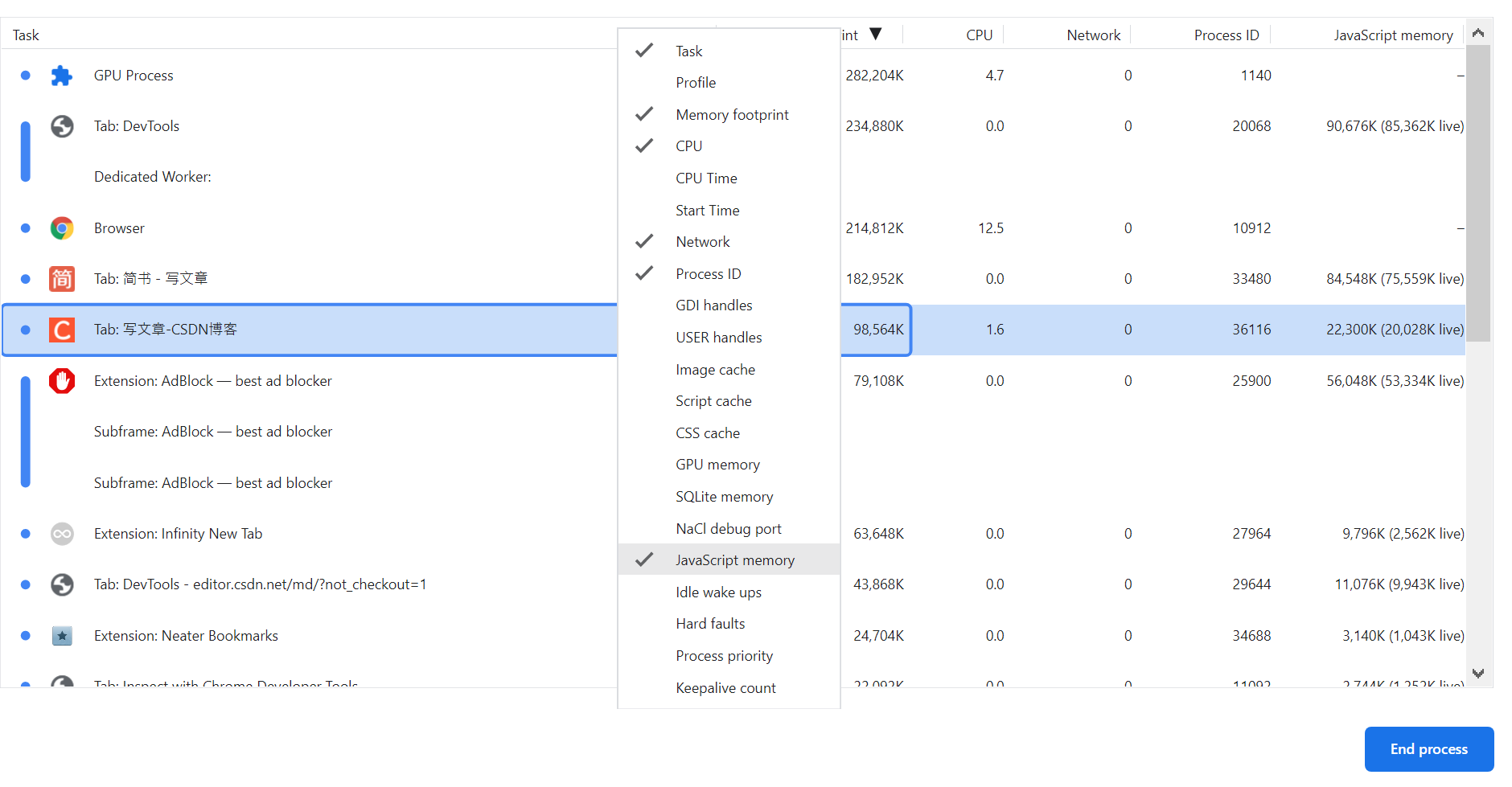Click the AdBlock red hand icon

62,381
